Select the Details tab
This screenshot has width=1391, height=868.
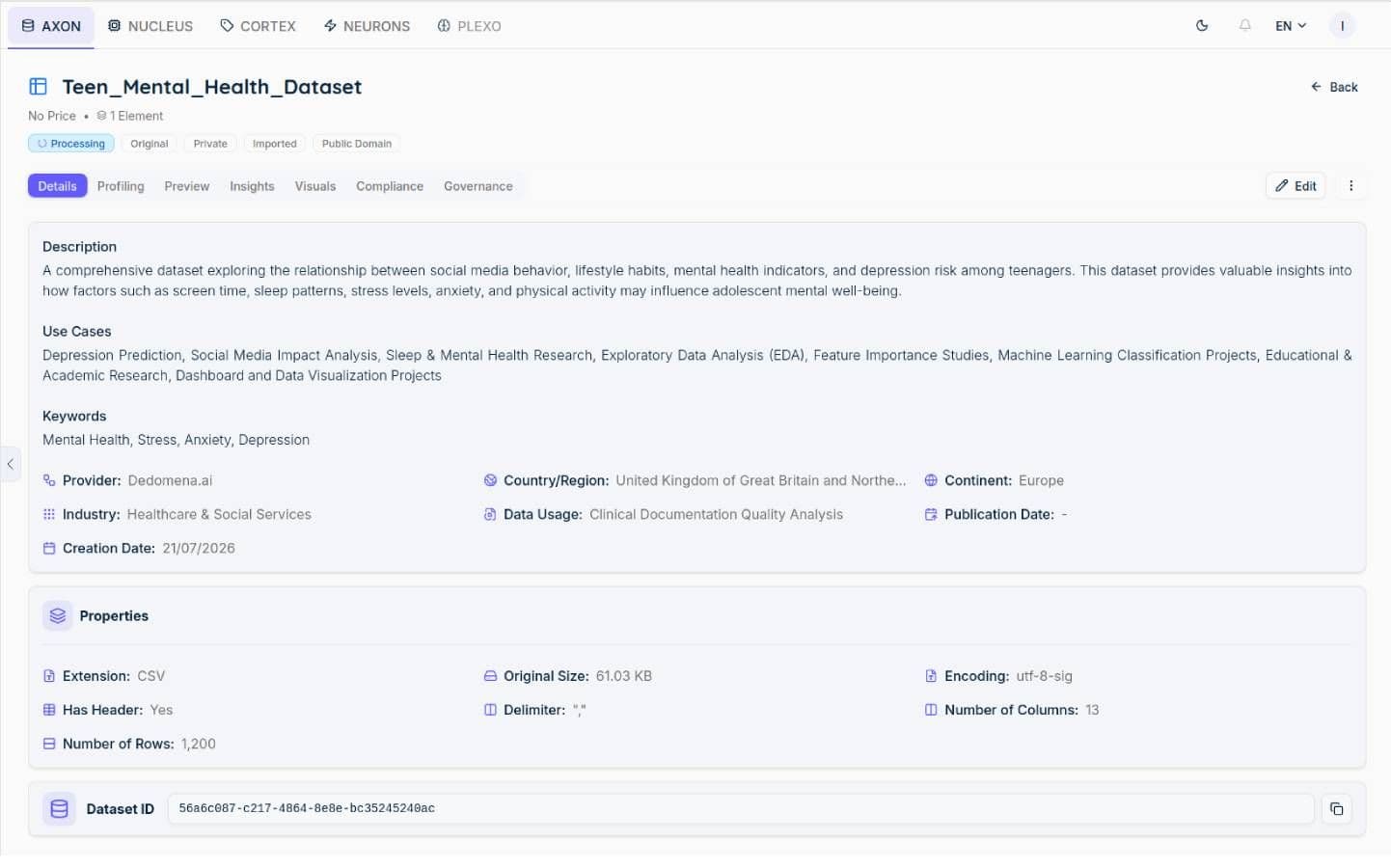[x=58, y=186]
